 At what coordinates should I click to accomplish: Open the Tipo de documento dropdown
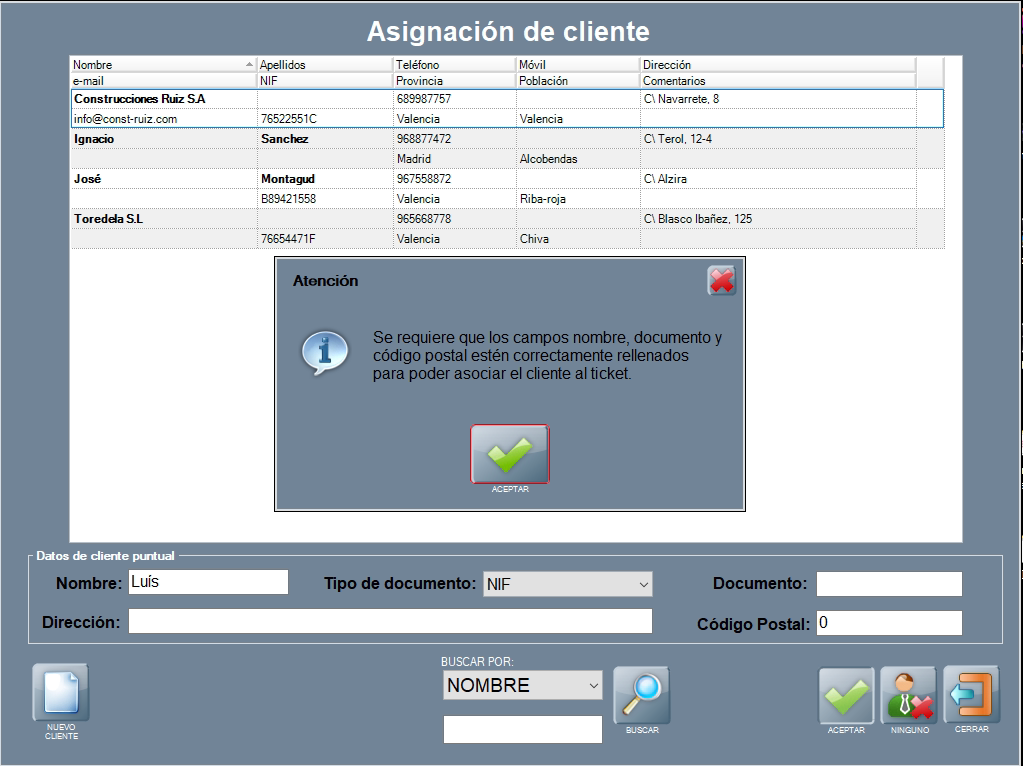pos(567,584)
